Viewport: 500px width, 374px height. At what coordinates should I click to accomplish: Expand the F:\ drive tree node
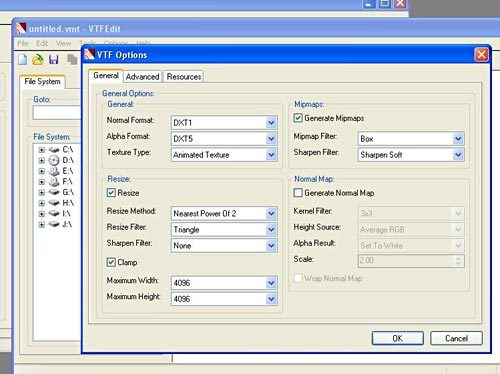point(42,182)
